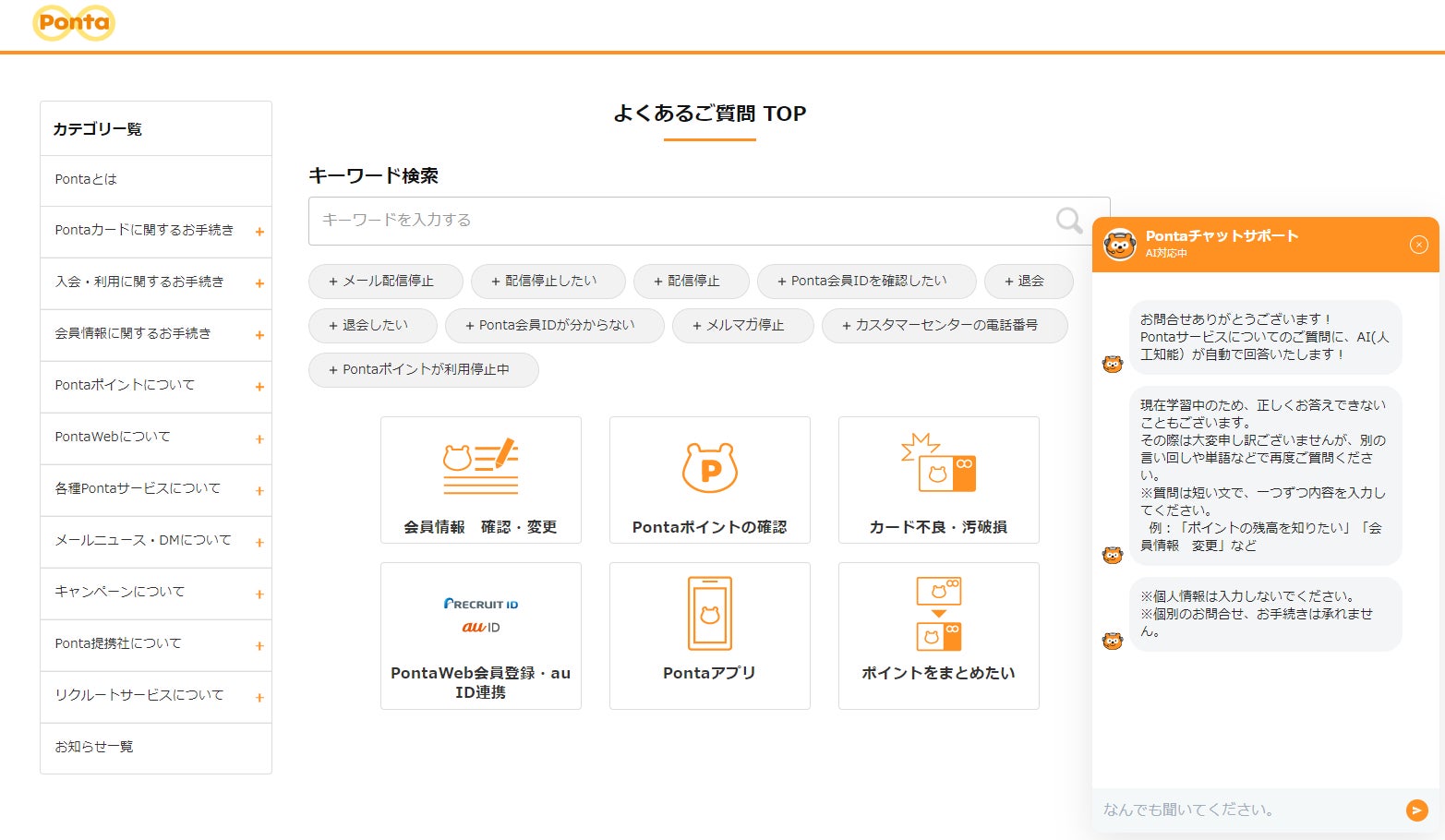Expand the キャンペーンについて category
Viewport: 1445px width, 840px height.
tap(155, 593)
